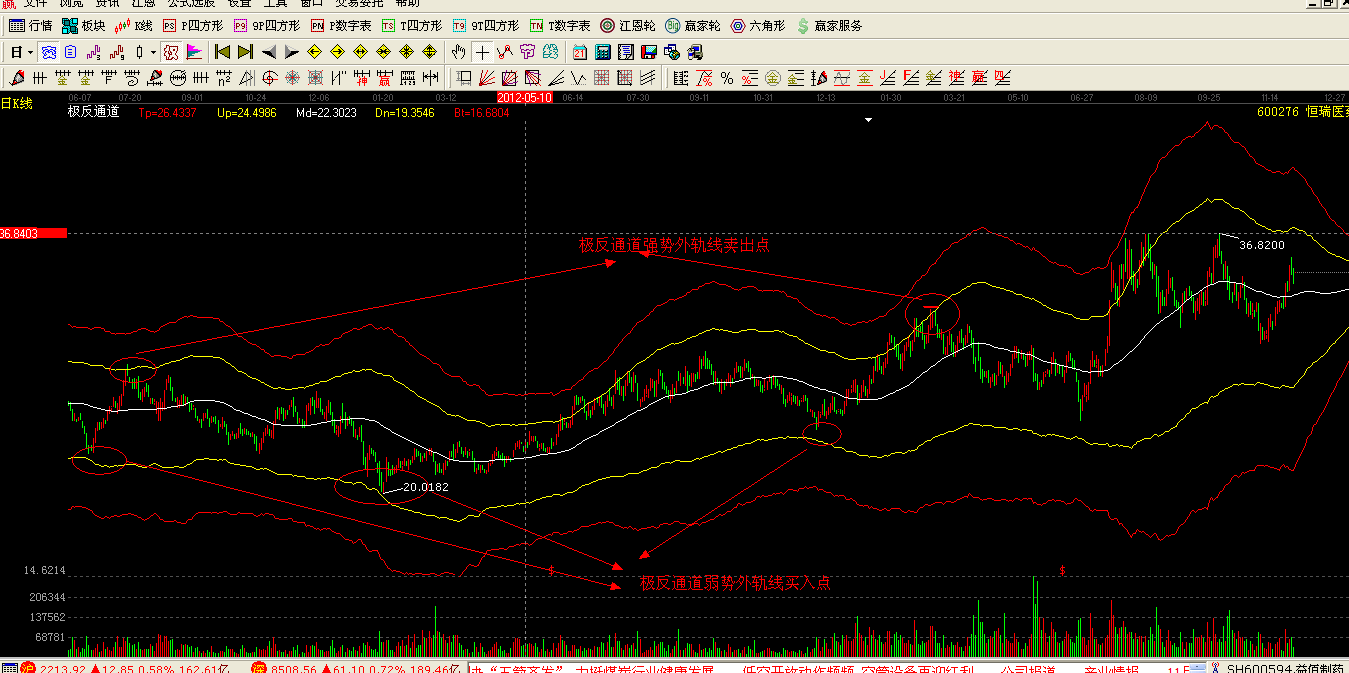Click the 日K线 chart period label
Viewport: 1349px width, 673px height.
coord(16,103)
